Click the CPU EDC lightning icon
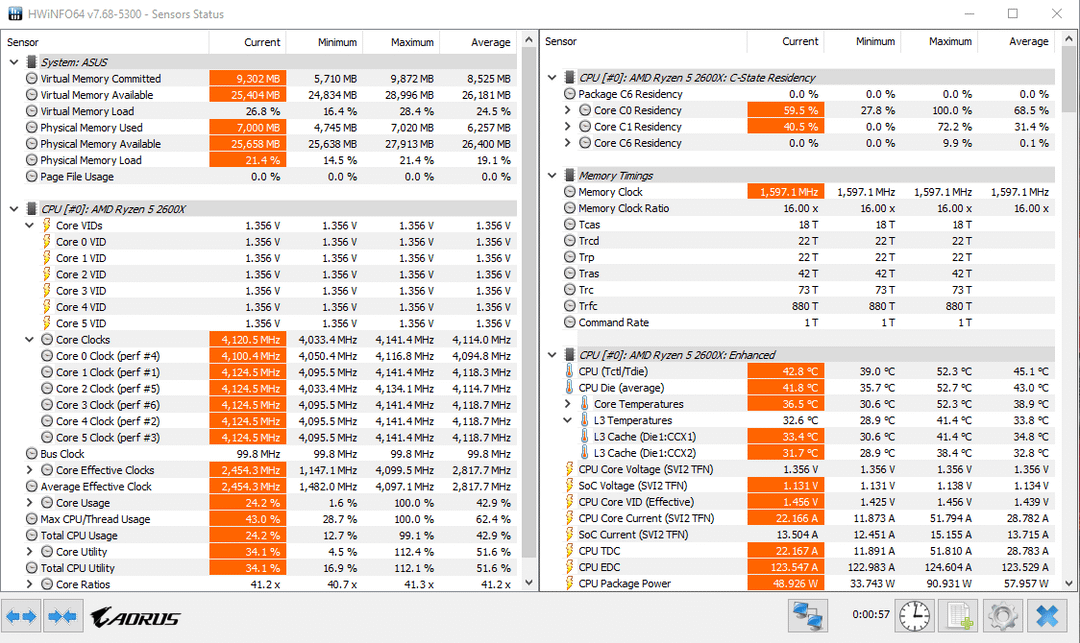Viewport: 1080px width, 643px height. (x=570, y=567)
